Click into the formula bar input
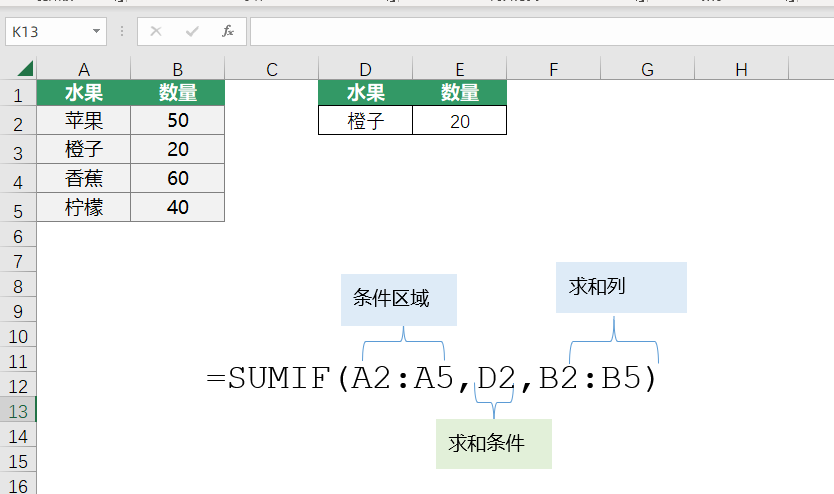Viewport: 834px width, 494px height. pos(541,31)
